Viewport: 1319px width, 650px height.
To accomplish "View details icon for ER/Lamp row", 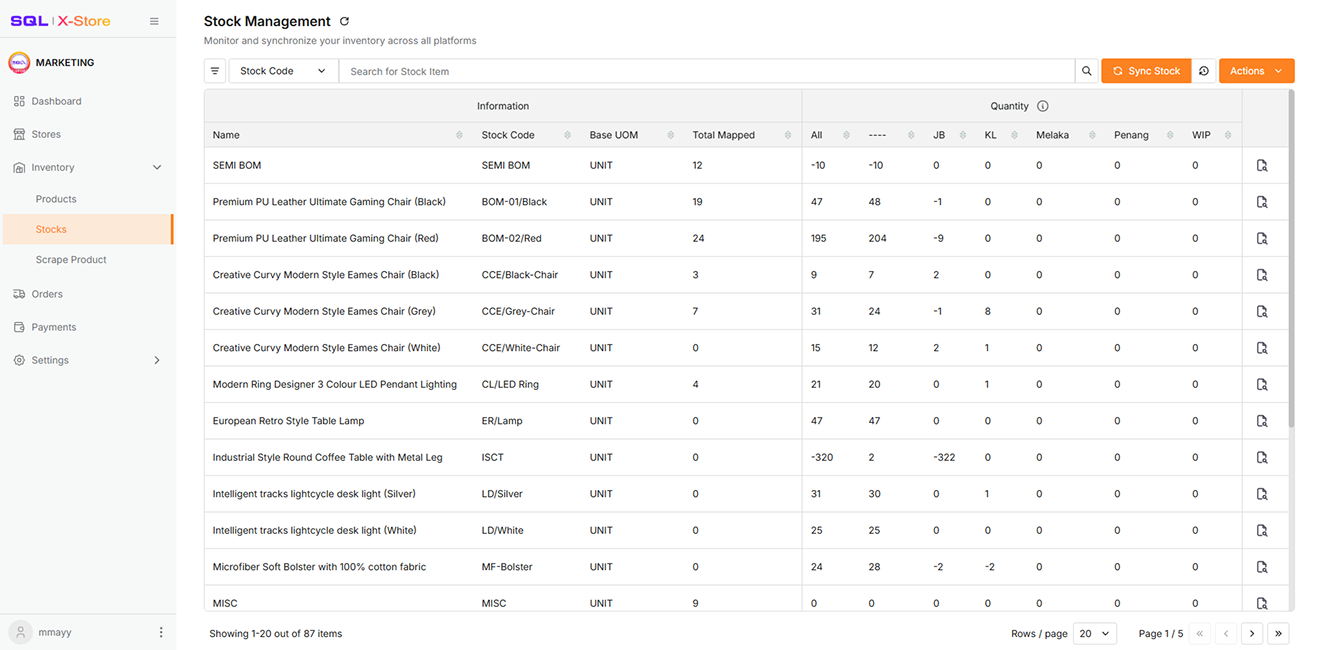I will pyautogui.click(x=1262, y=421).
